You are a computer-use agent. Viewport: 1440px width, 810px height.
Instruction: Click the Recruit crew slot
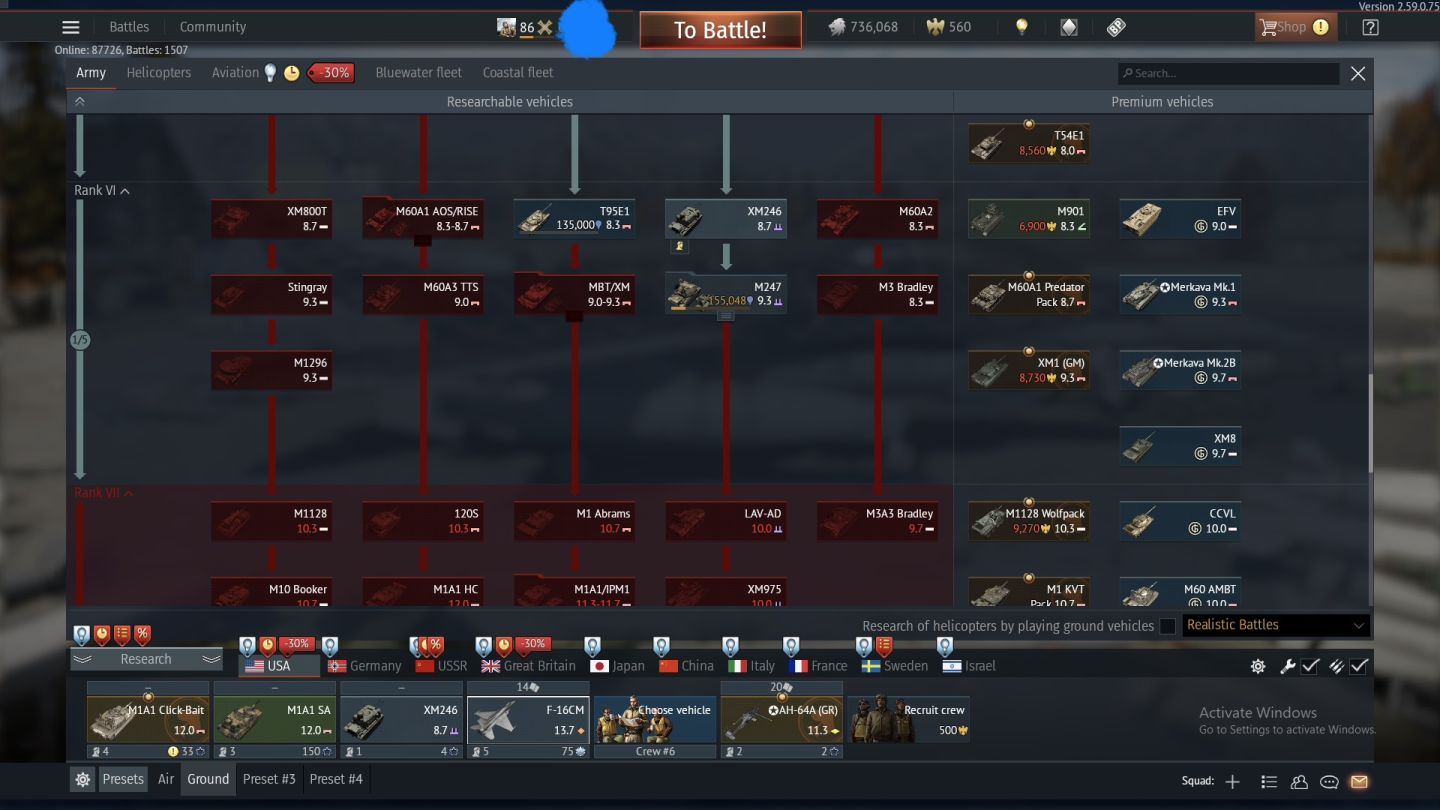click(x=908, y=720)
